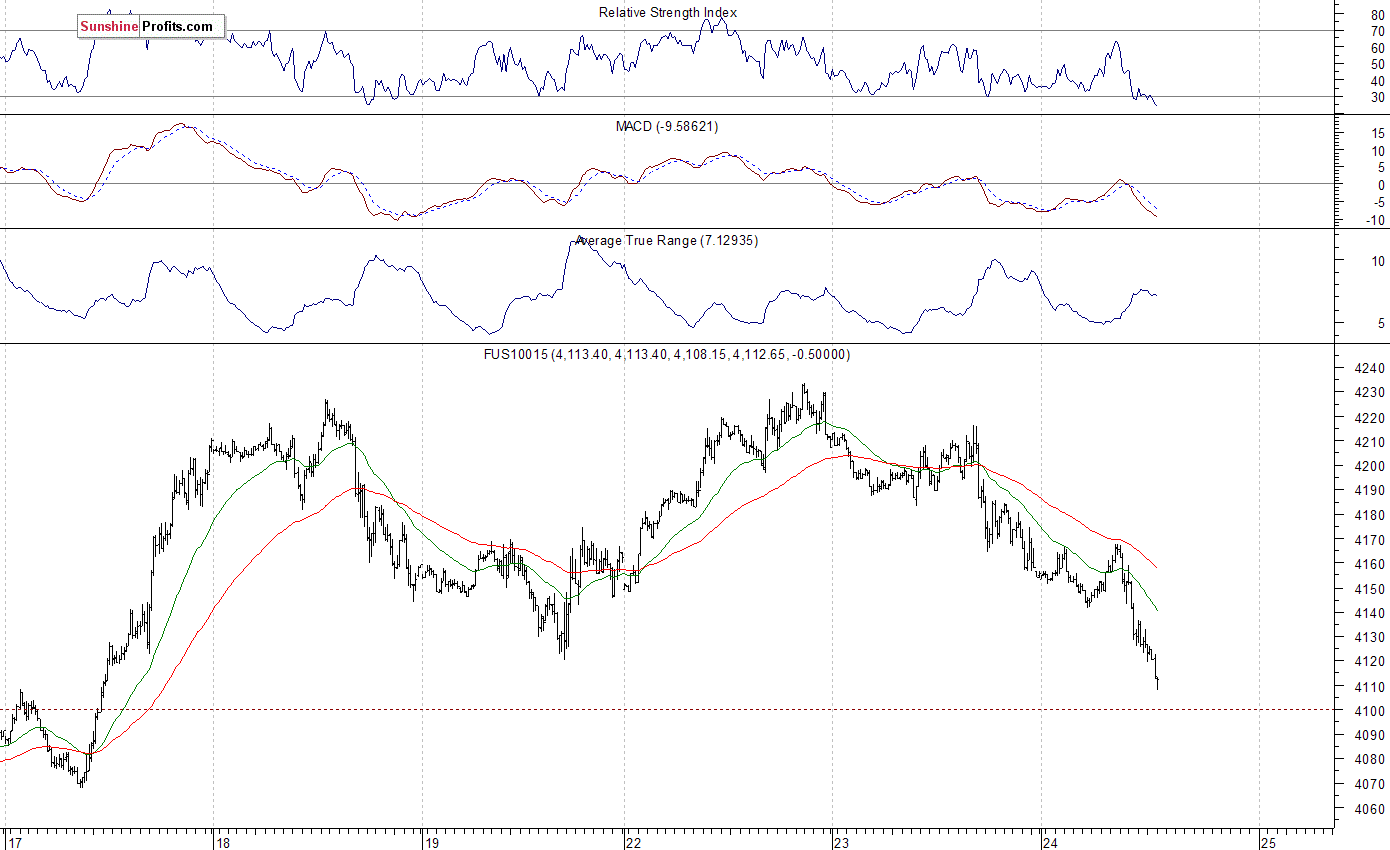Click the MACD -10 axis label
This screenshot has height=850, width=1390.
tap(1376, 220)
